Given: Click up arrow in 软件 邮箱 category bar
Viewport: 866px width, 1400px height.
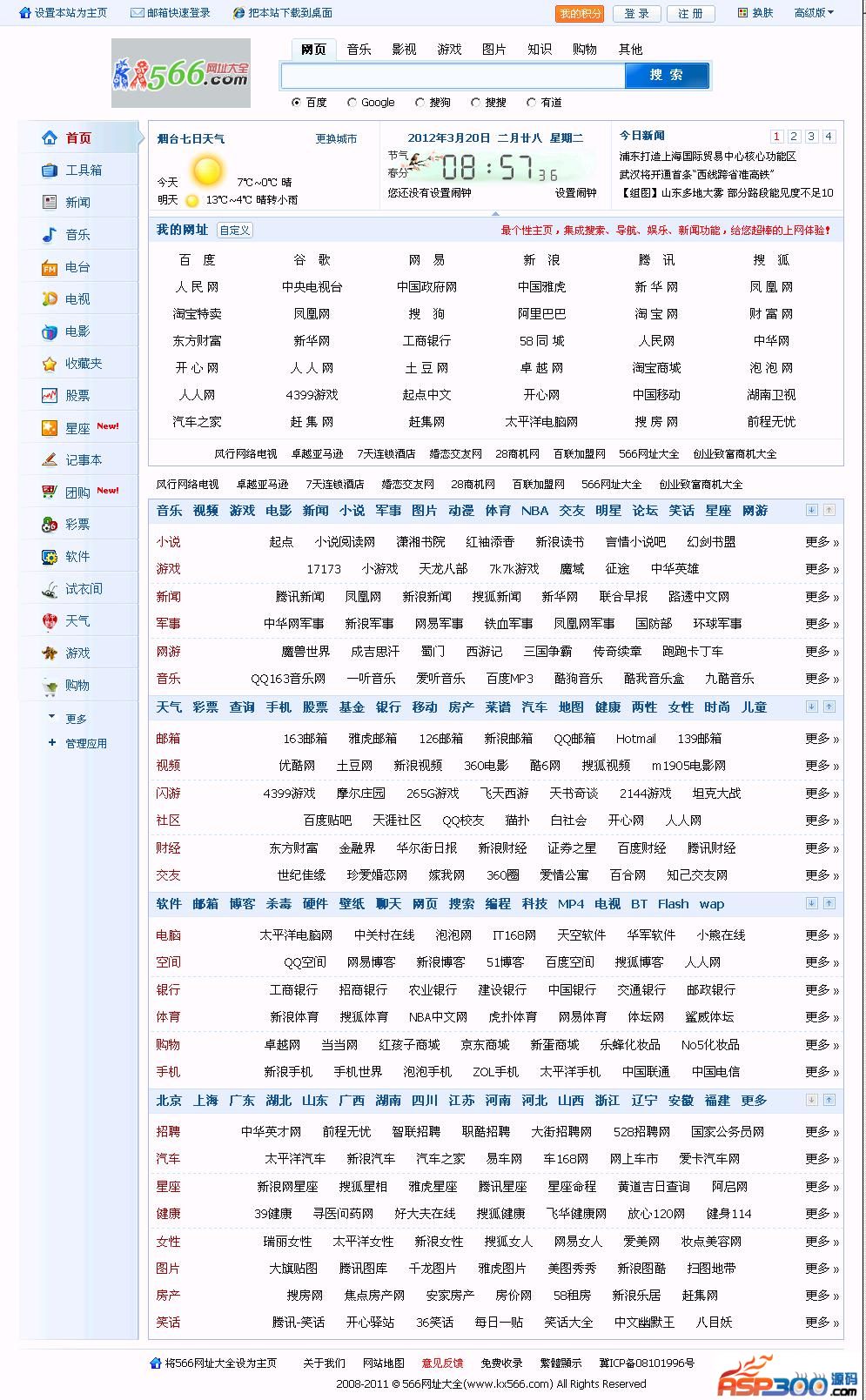Looking at the screenshot, I should [829, 903].
